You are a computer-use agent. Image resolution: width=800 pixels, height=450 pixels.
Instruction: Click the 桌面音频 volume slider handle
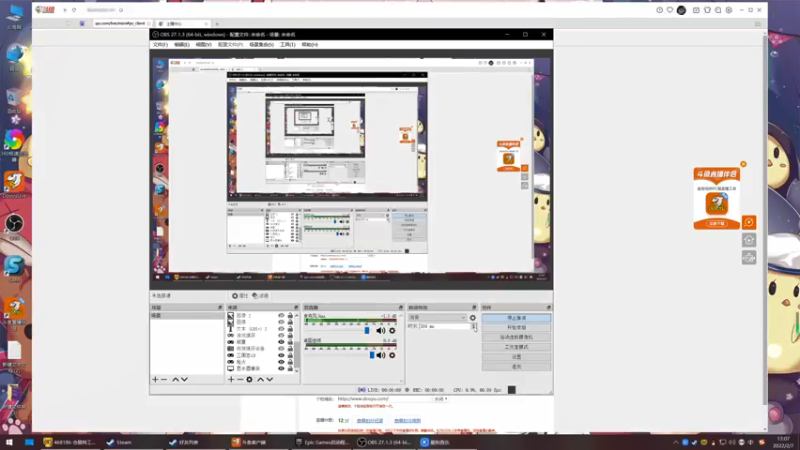372,355
